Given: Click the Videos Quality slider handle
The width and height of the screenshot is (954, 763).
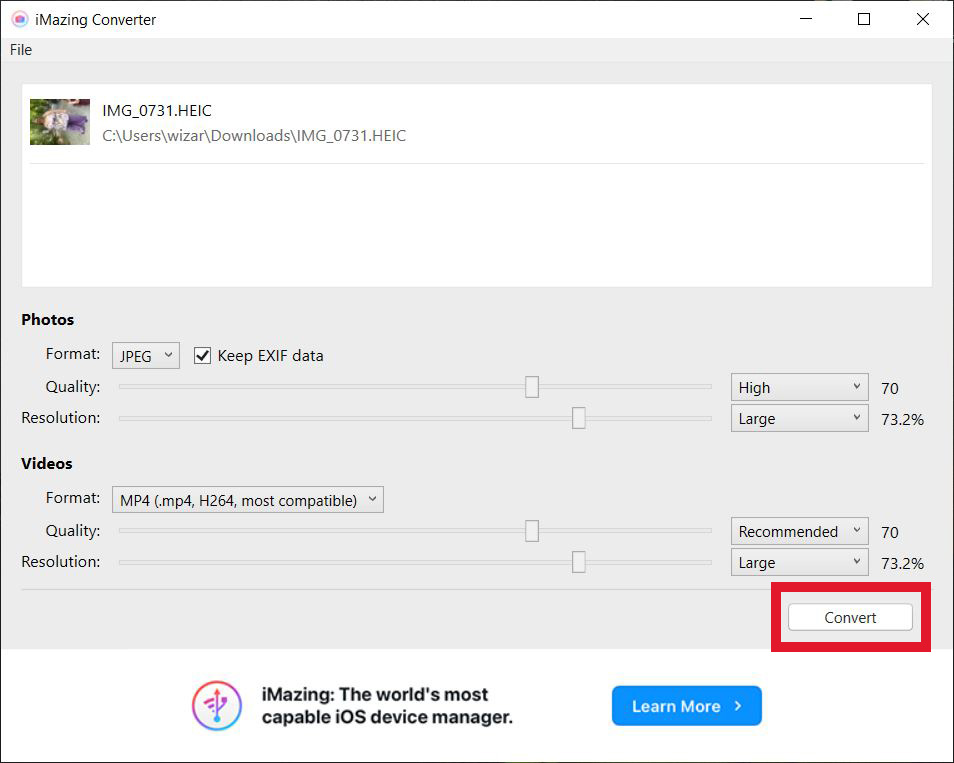Looking at the screenshot, I should click(532, 531).
